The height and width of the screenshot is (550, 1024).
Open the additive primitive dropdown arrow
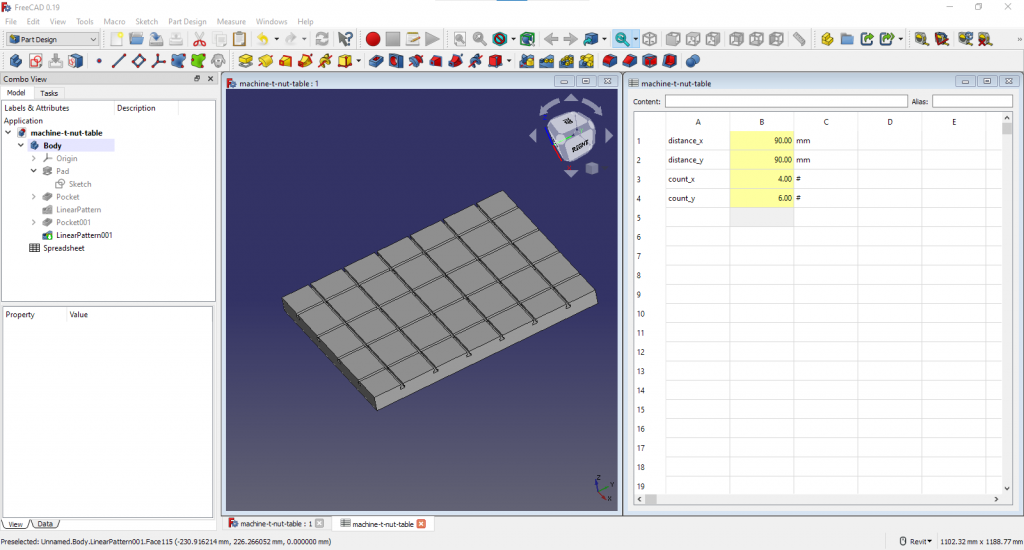pyautogui.click(x=359, y=61)
